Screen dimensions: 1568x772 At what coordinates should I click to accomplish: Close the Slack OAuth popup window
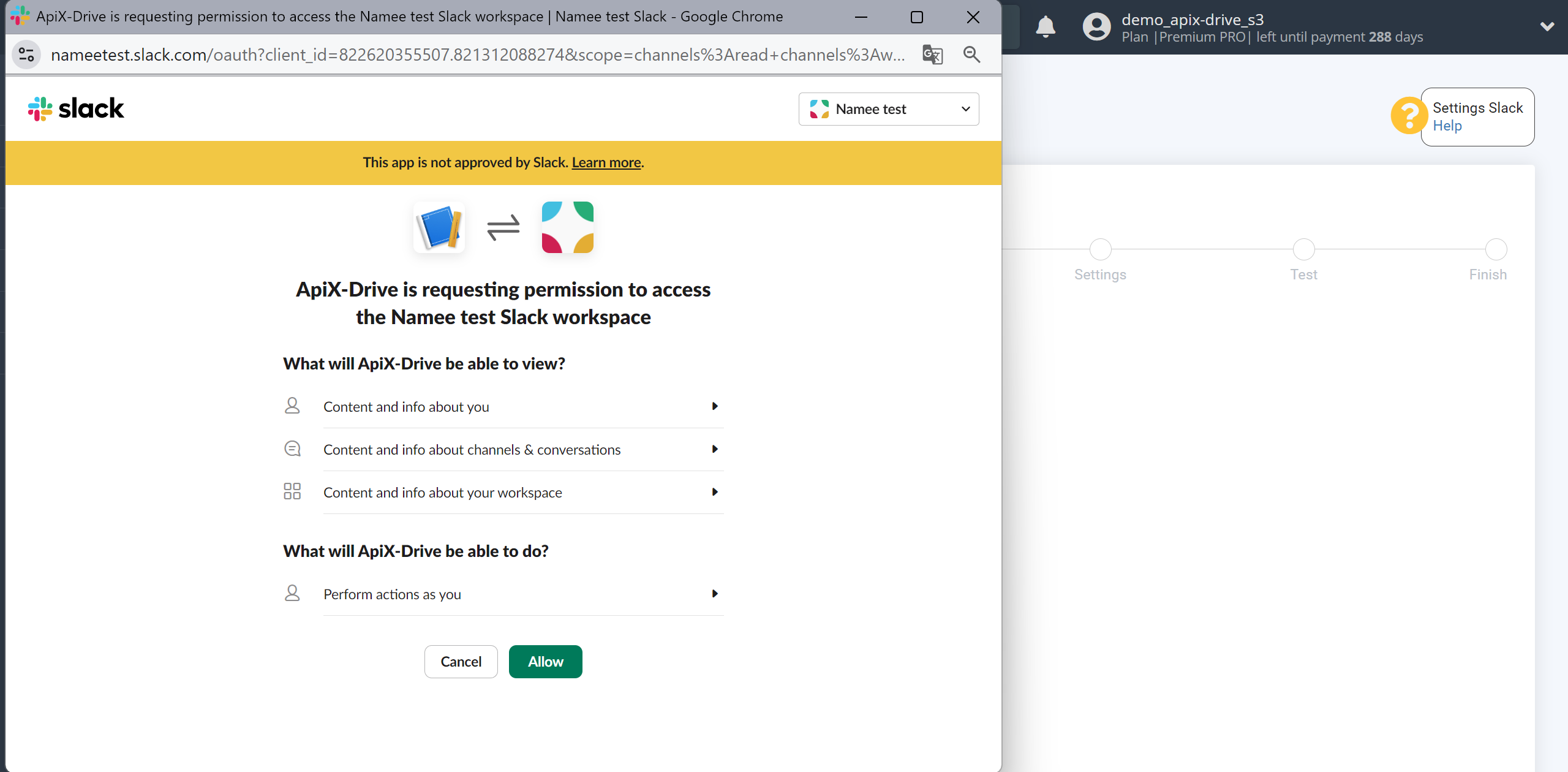coord(973,17)
